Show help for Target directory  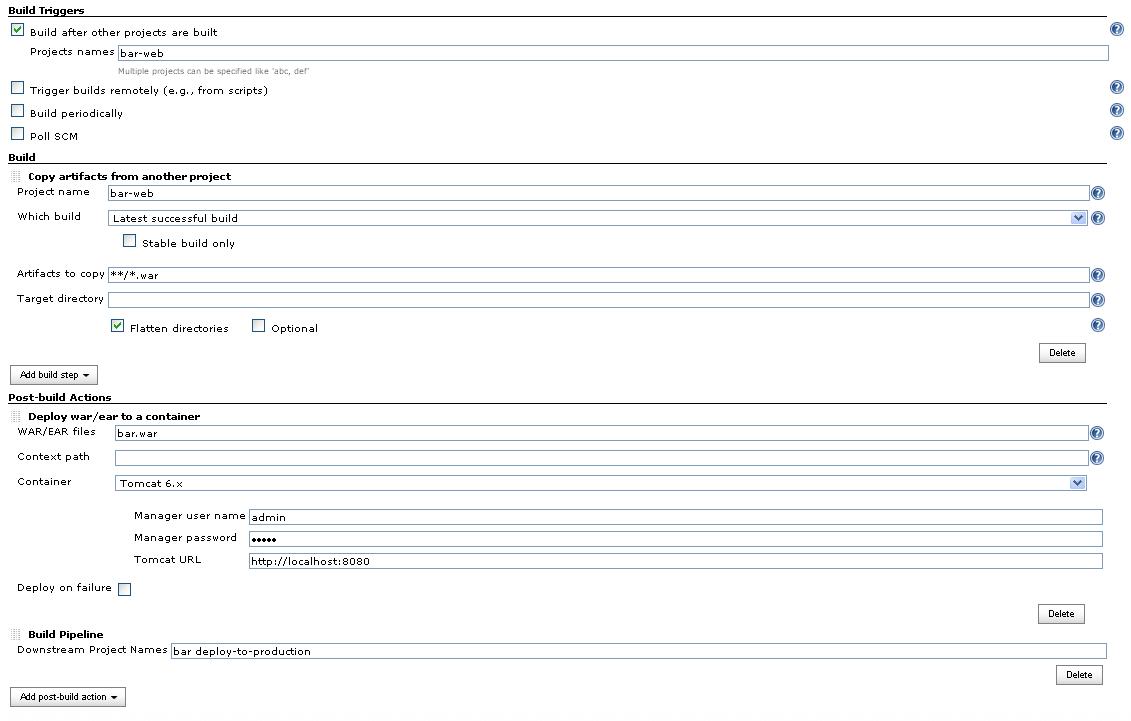[1098, 300]
